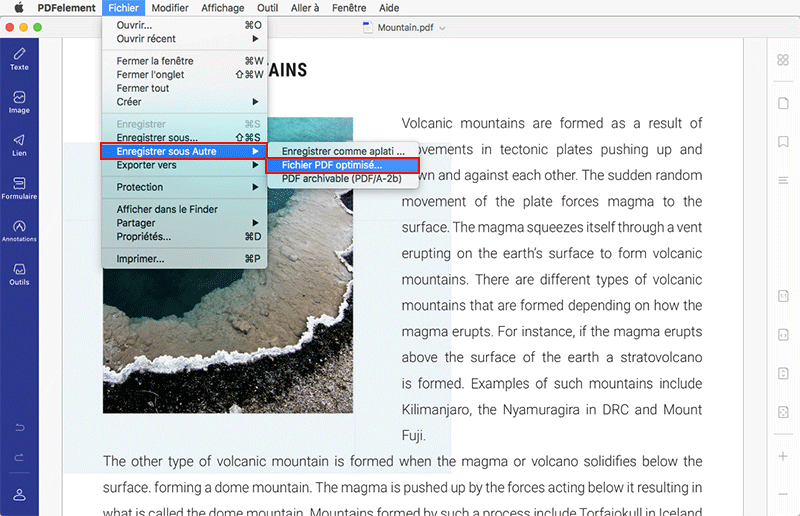This screenshot has width=800, height=516.
Task: Click the redo arrow icon in sidebar
Action: tap(19, 457)
